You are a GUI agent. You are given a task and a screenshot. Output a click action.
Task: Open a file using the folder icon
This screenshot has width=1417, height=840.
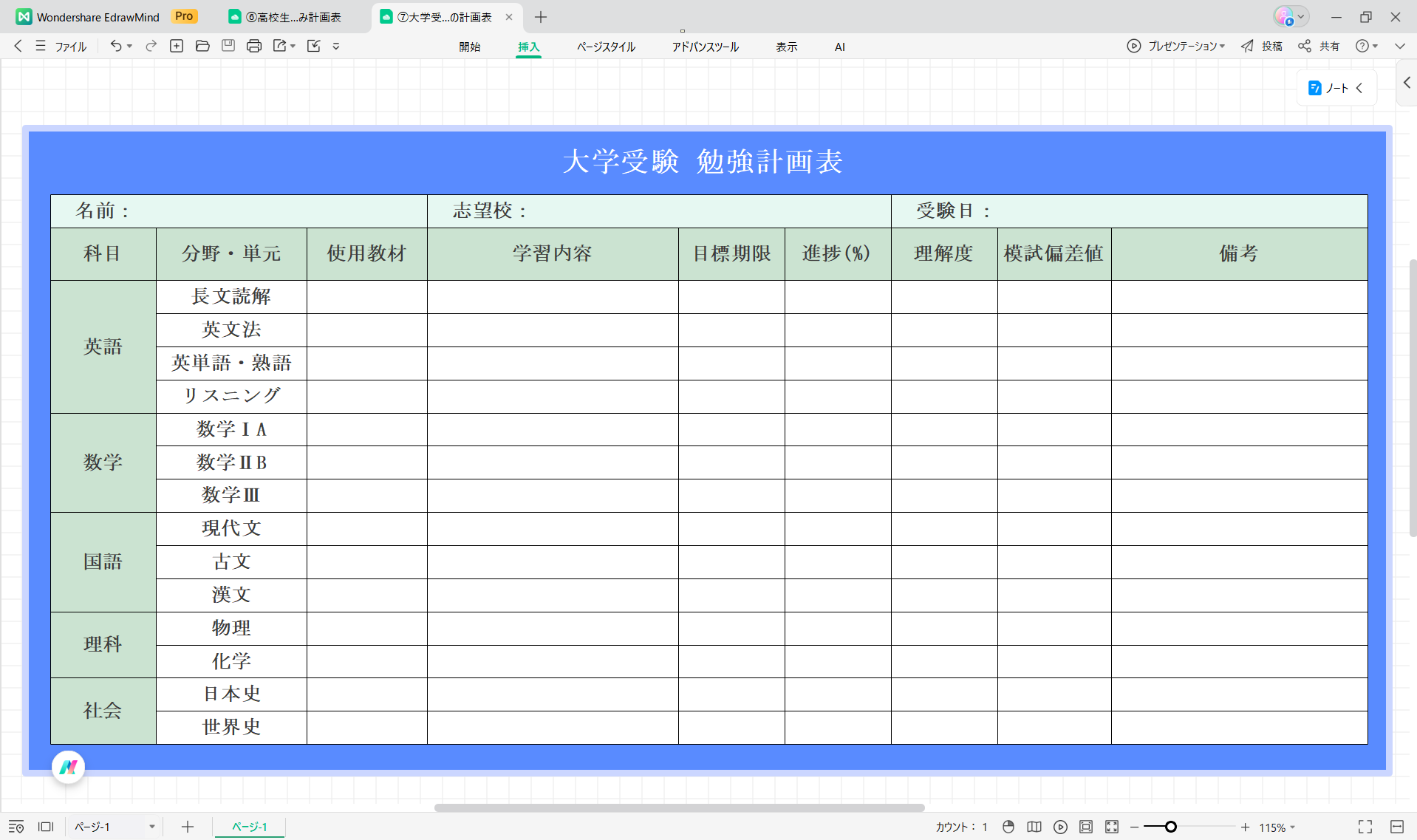tap(202, 46)
